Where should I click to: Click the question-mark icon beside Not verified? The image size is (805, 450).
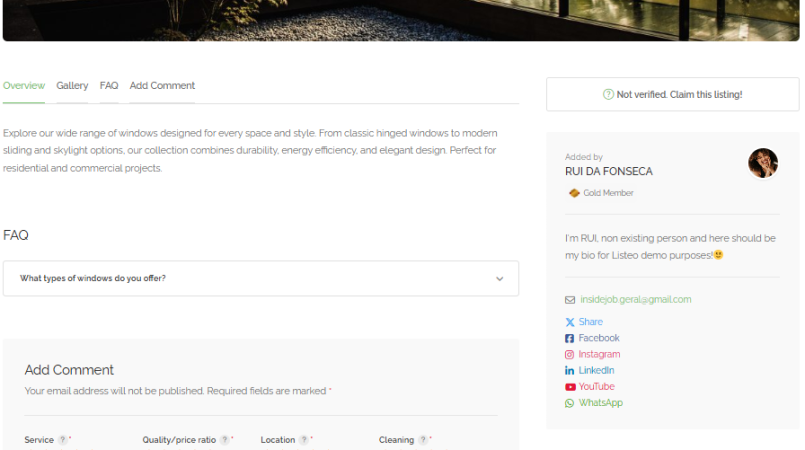pyautogui.click(x=608, y=95)
